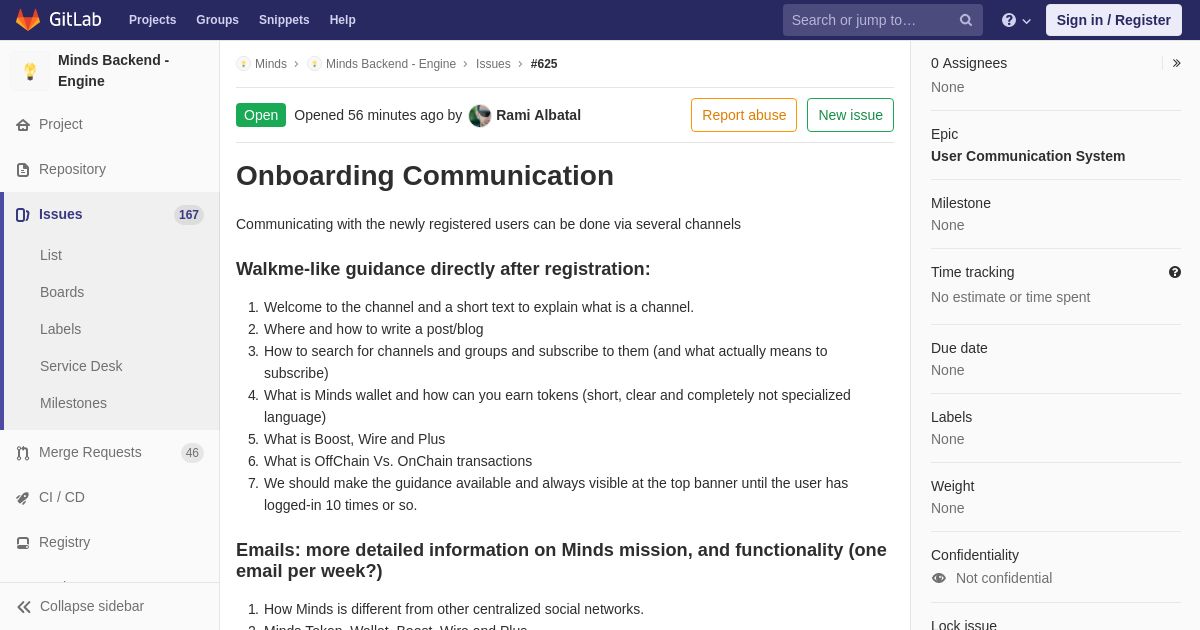The image size is (1200, 630).
Task: Click the Weight label
Action: pos(953,486)
